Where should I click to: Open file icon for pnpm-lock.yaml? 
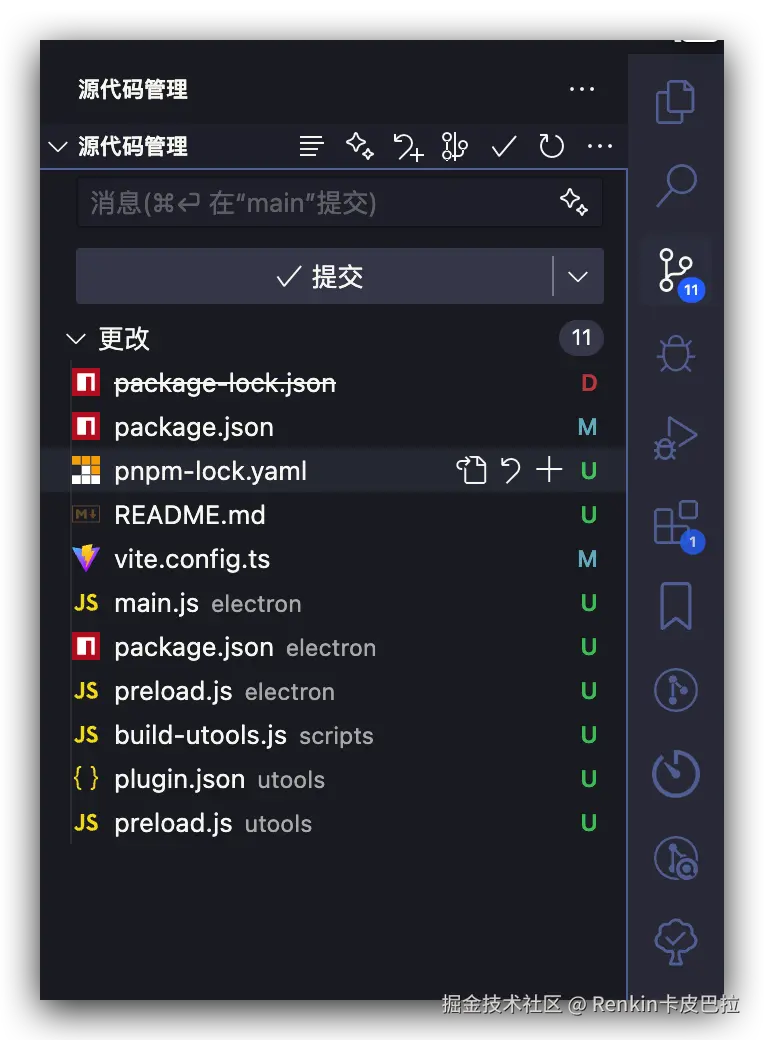point(472,471)
